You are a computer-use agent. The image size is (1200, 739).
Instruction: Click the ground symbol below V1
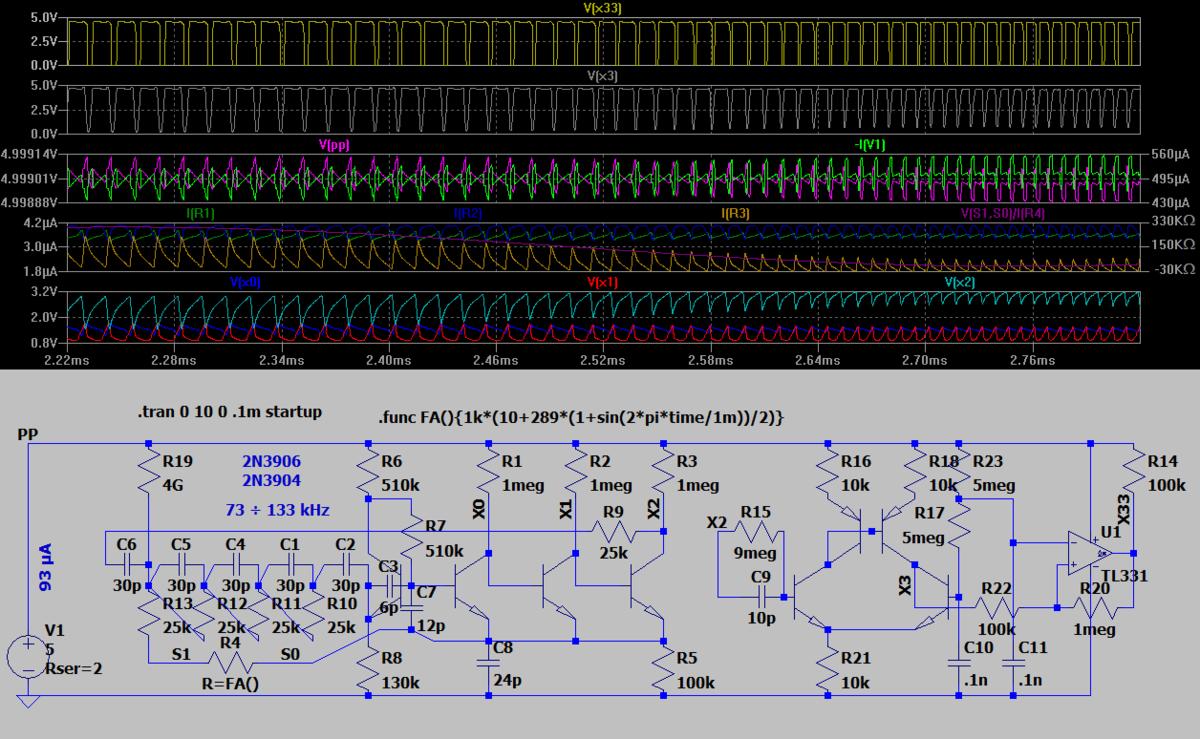27,702
